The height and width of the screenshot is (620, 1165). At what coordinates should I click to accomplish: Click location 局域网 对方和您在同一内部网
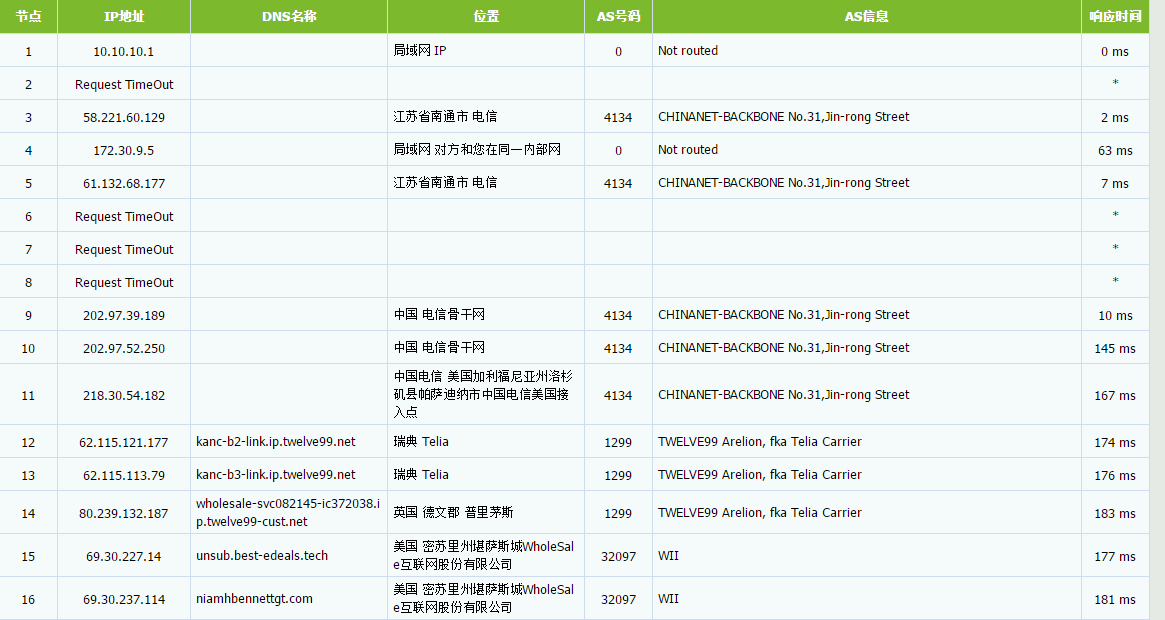point(477,149)
